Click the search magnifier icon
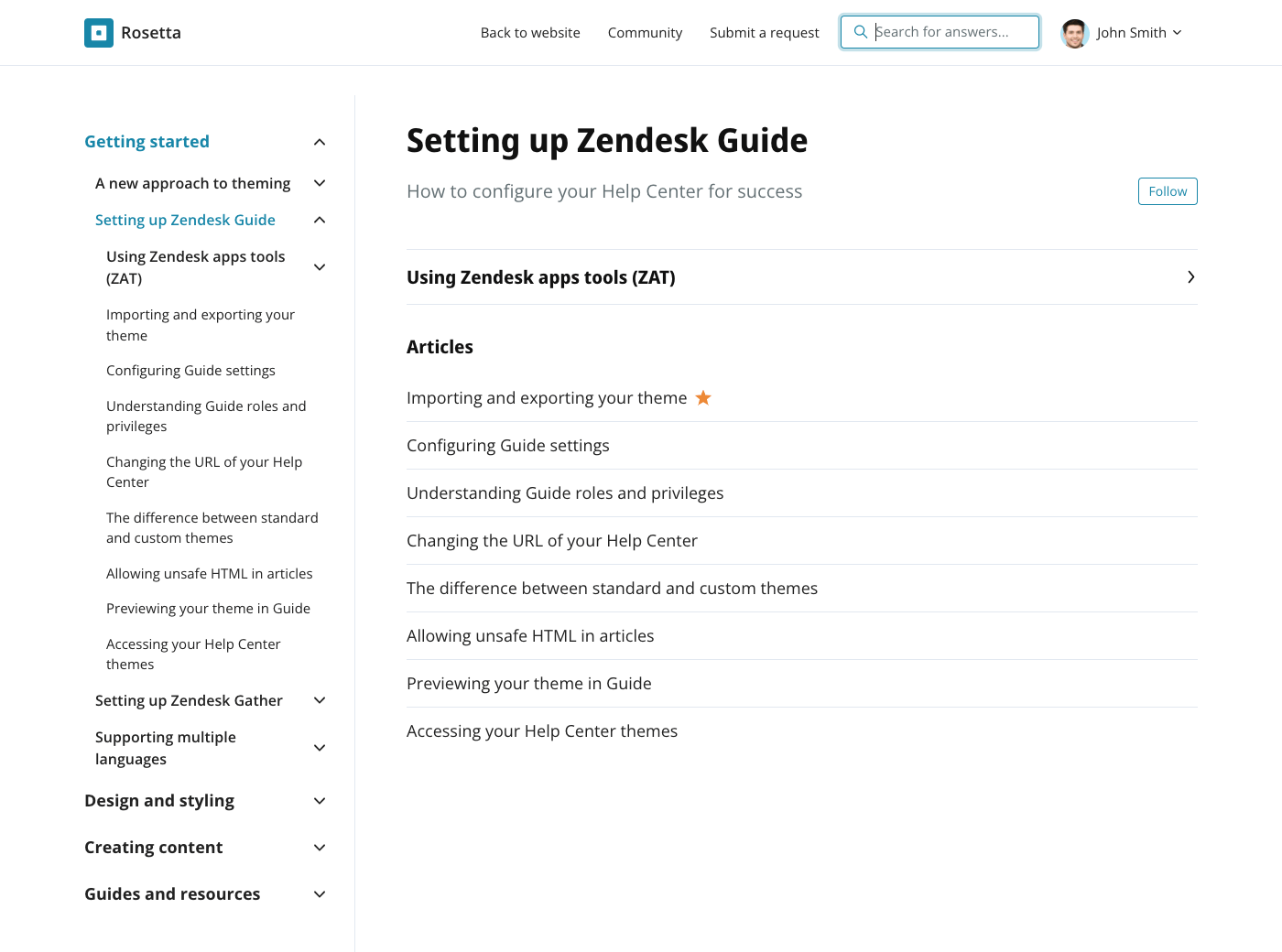Viewport: 1282px width, 952px height. pos(861,32)
